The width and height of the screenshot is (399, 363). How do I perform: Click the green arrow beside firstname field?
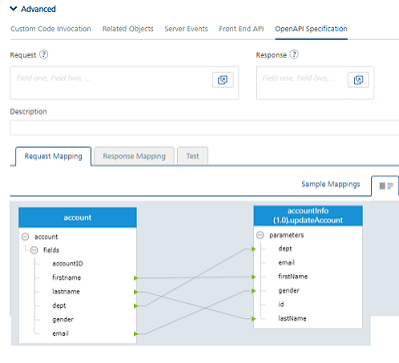coord(136,278)
